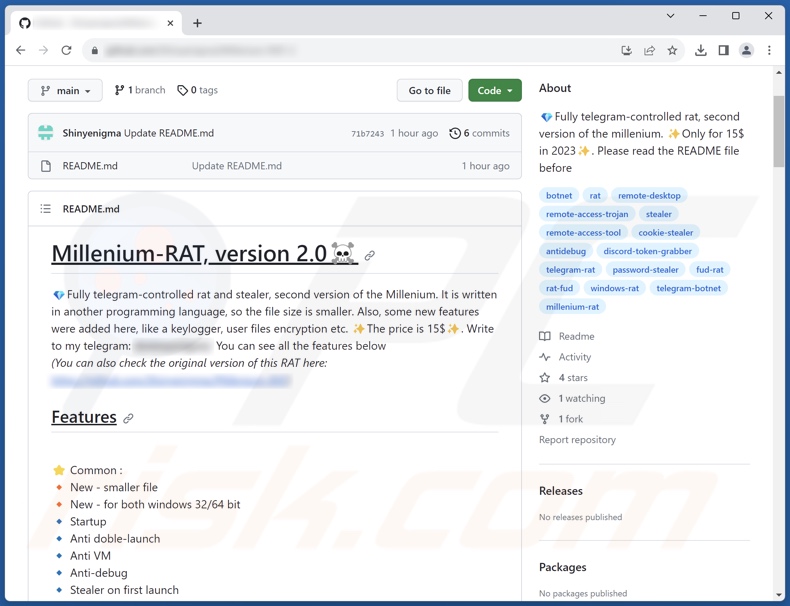Click the share page icon
The height and width of the screenshot is (606, 790).
click(x=649, y=50)
